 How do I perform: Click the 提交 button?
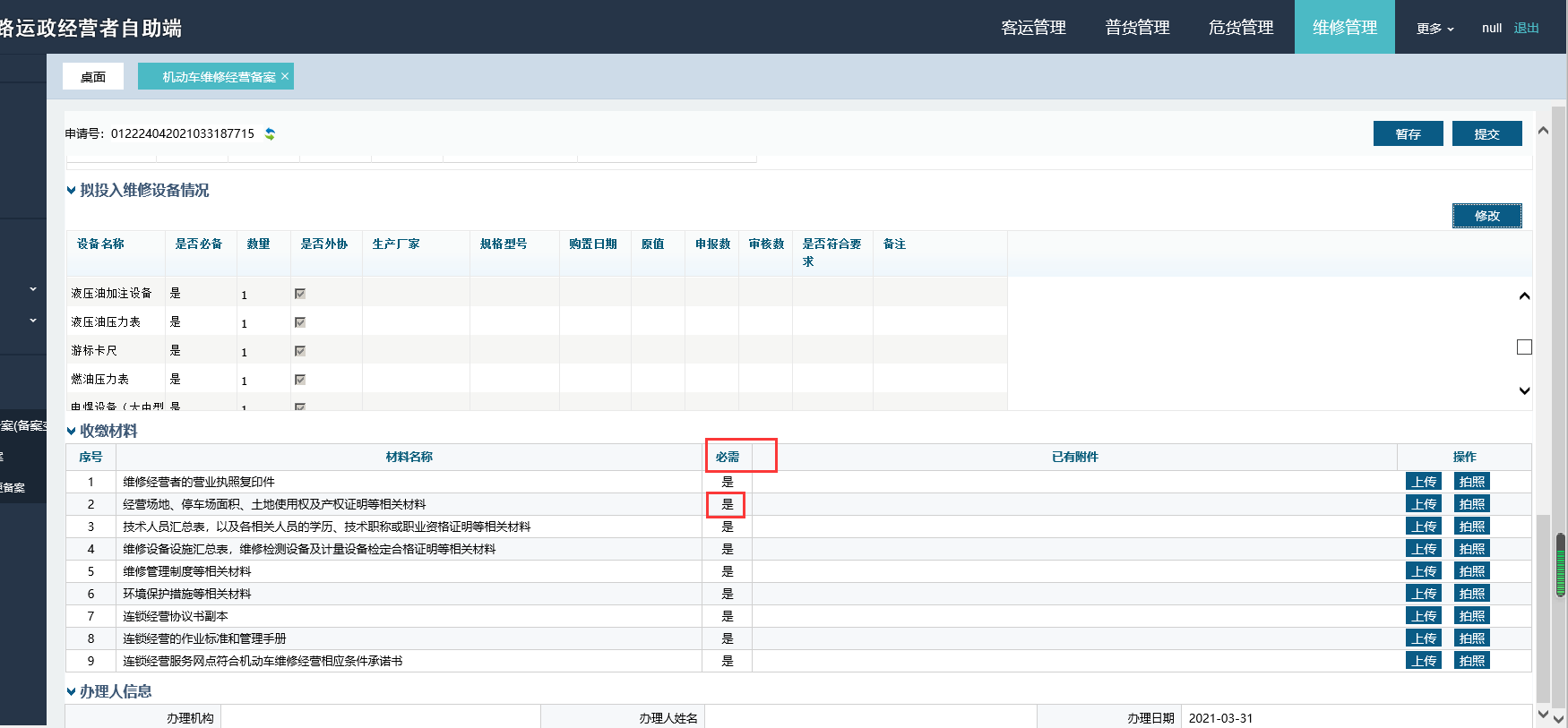(x=1486, y=133)
